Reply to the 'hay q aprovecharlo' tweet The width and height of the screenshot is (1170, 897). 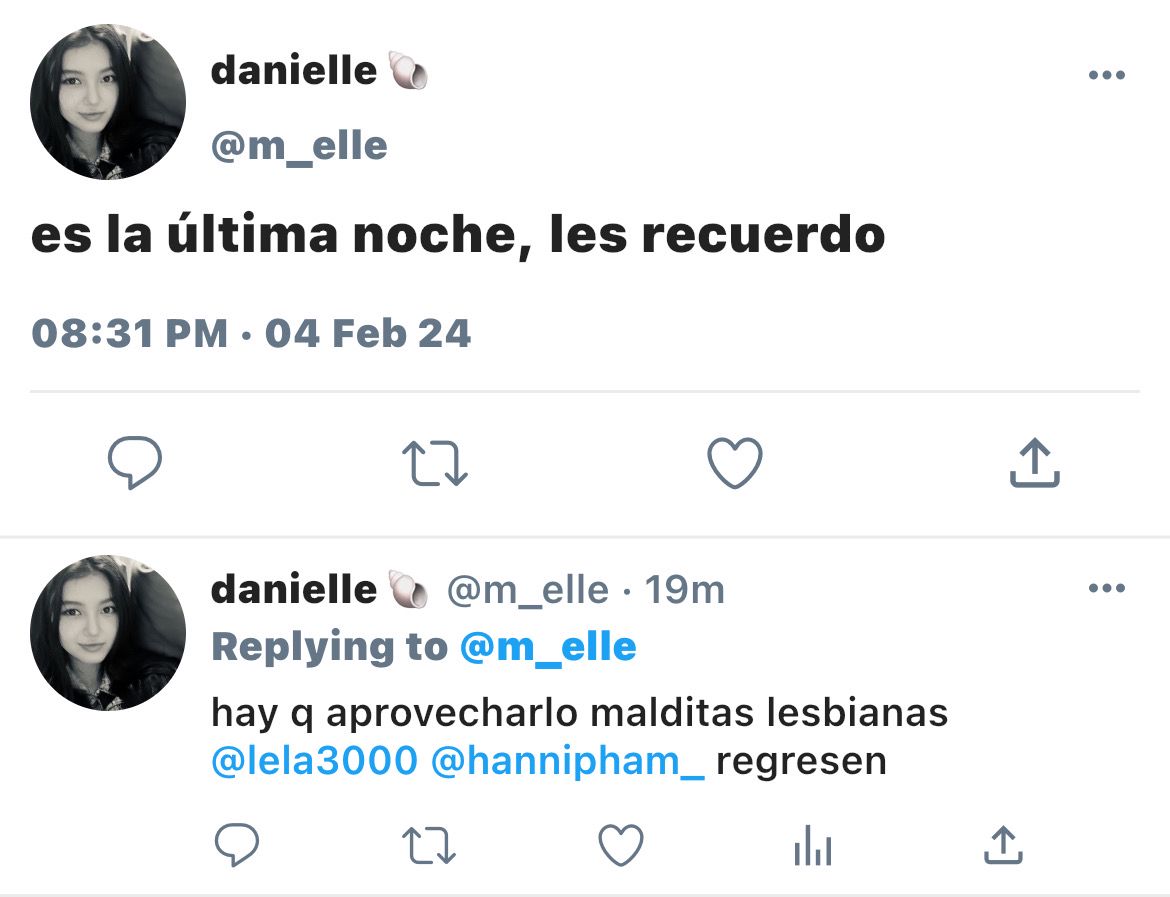237,845
